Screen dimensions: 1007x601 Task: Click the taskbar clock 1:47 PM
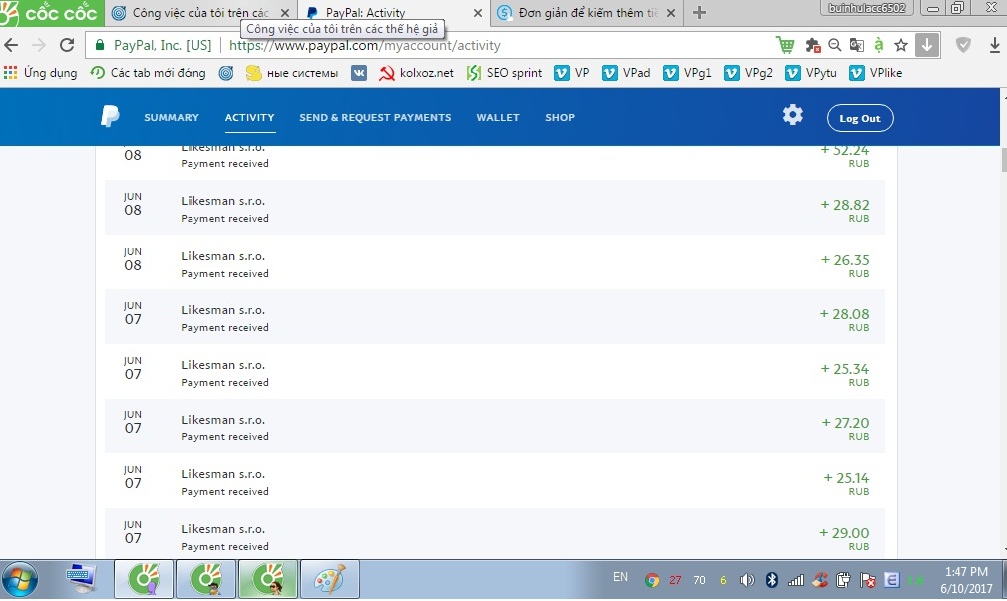[966, 580]
